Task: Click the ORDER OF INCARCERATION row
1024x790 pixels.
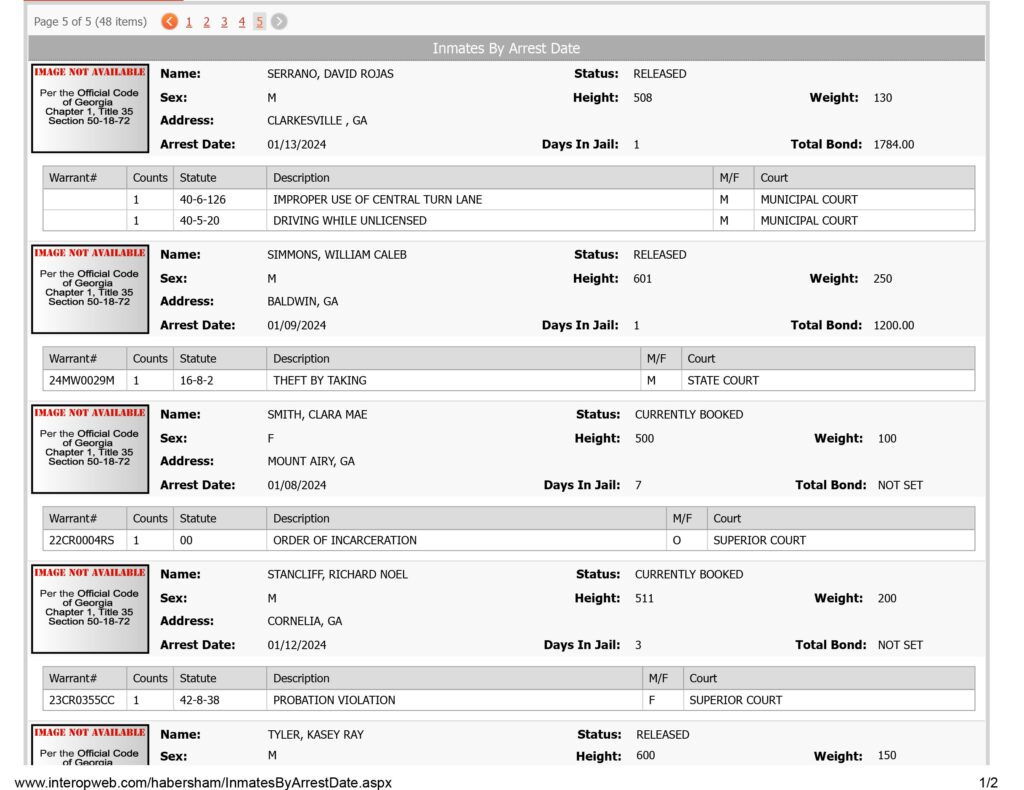Action: point(509,541)
